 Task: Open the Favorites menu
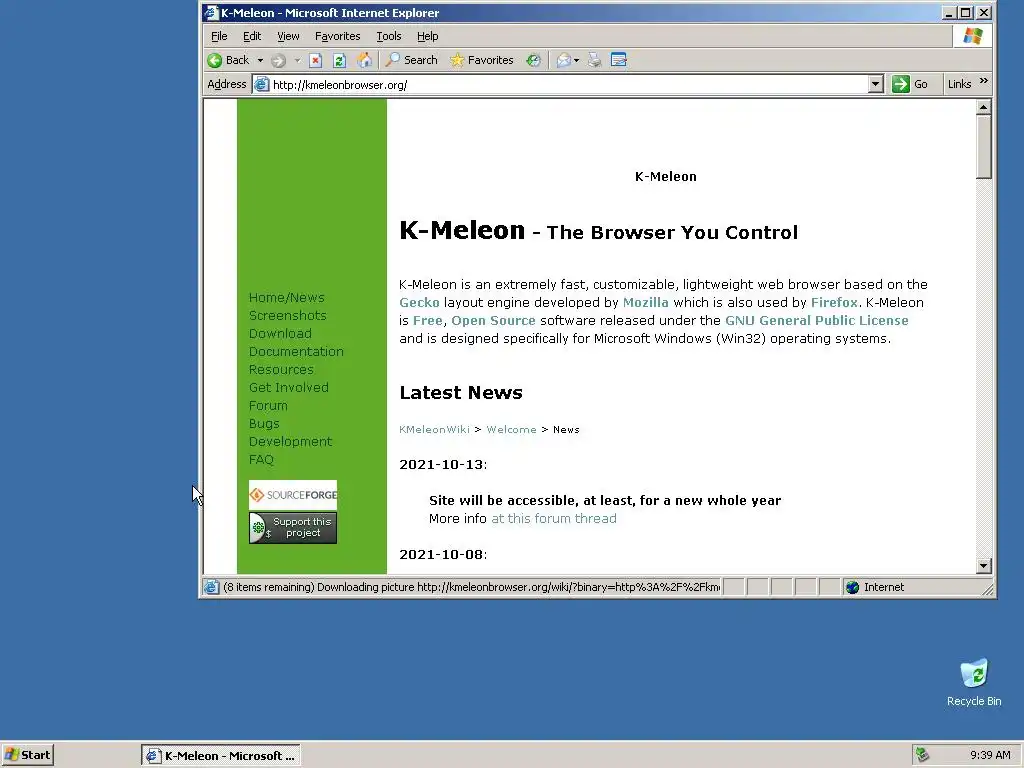coord(337,36)
